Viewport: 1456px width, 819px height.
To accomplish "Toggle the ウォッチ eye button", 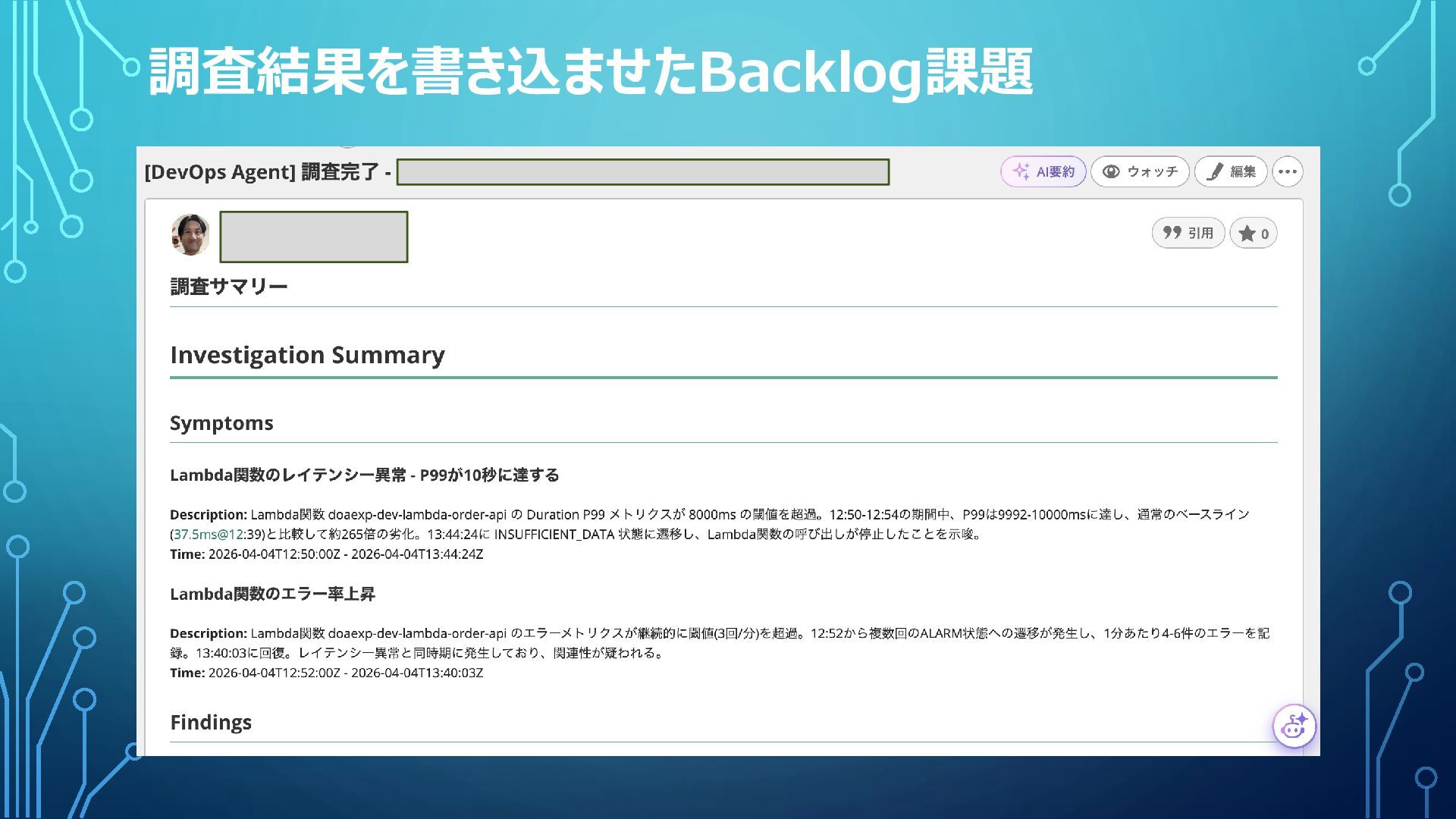I will (x=1140, y=171).
